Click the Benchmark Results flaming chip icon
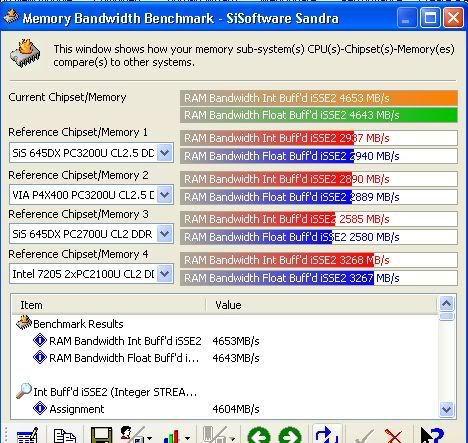The width and height of the screenshot is (468, 443). [x=24, y=323]
